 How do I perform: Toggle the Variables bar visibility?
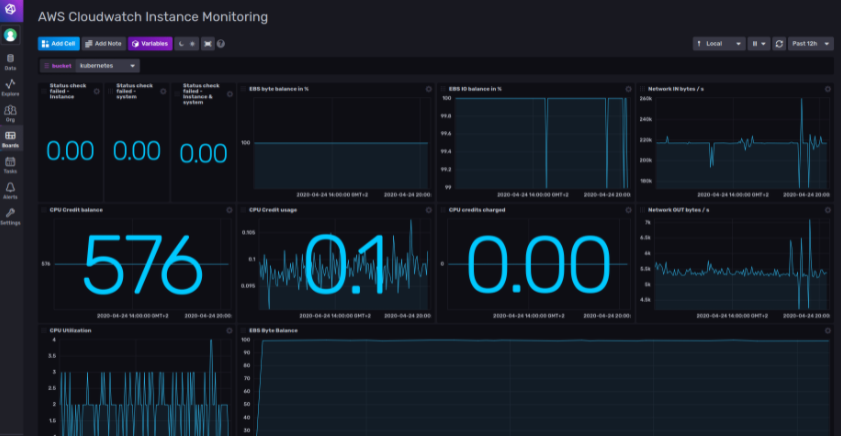pyautogui.click(x=150, y=44)
